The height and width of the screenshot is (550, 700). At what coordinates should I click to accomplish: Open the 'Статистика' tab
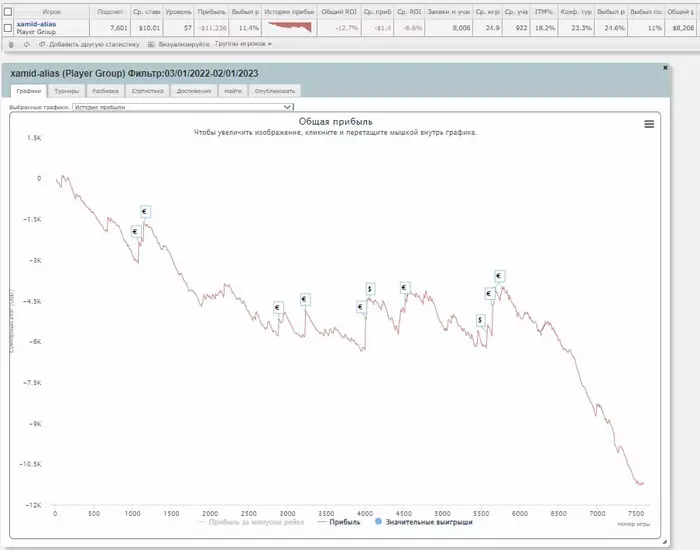[x=147, y=91]
